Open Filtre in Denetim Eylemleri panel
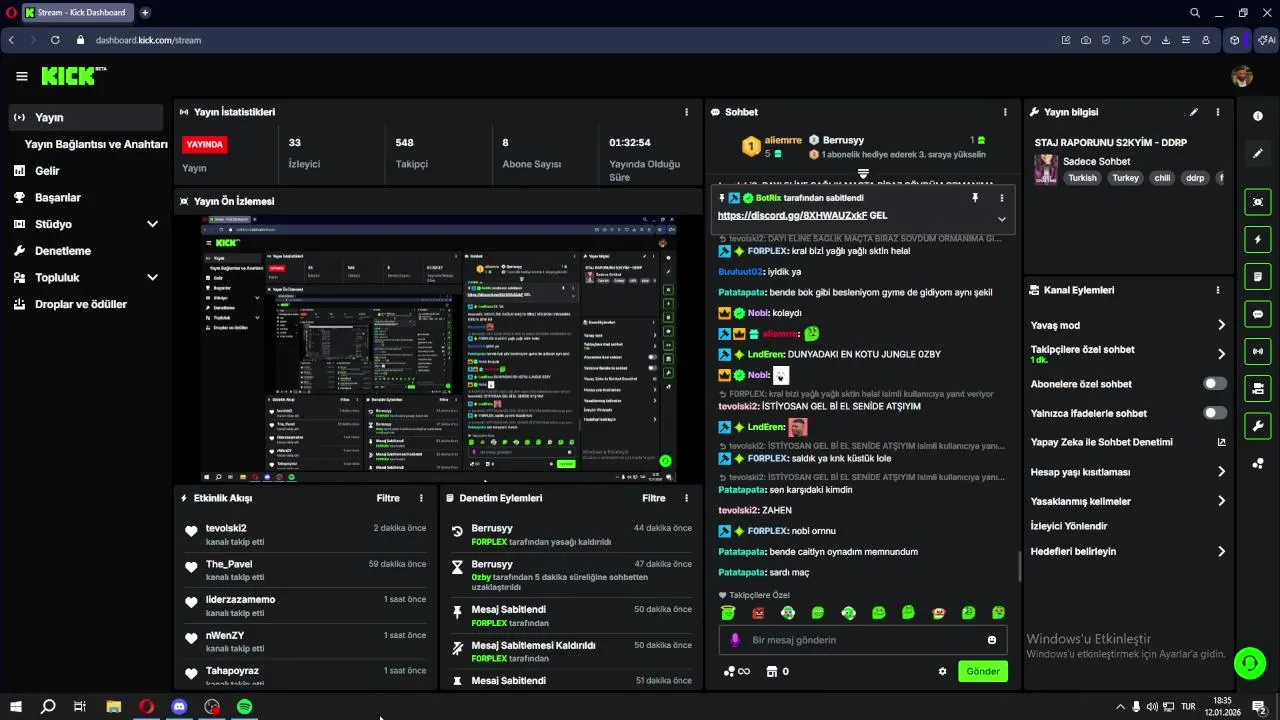This screenshot has height=720, width=1280. 654,498
